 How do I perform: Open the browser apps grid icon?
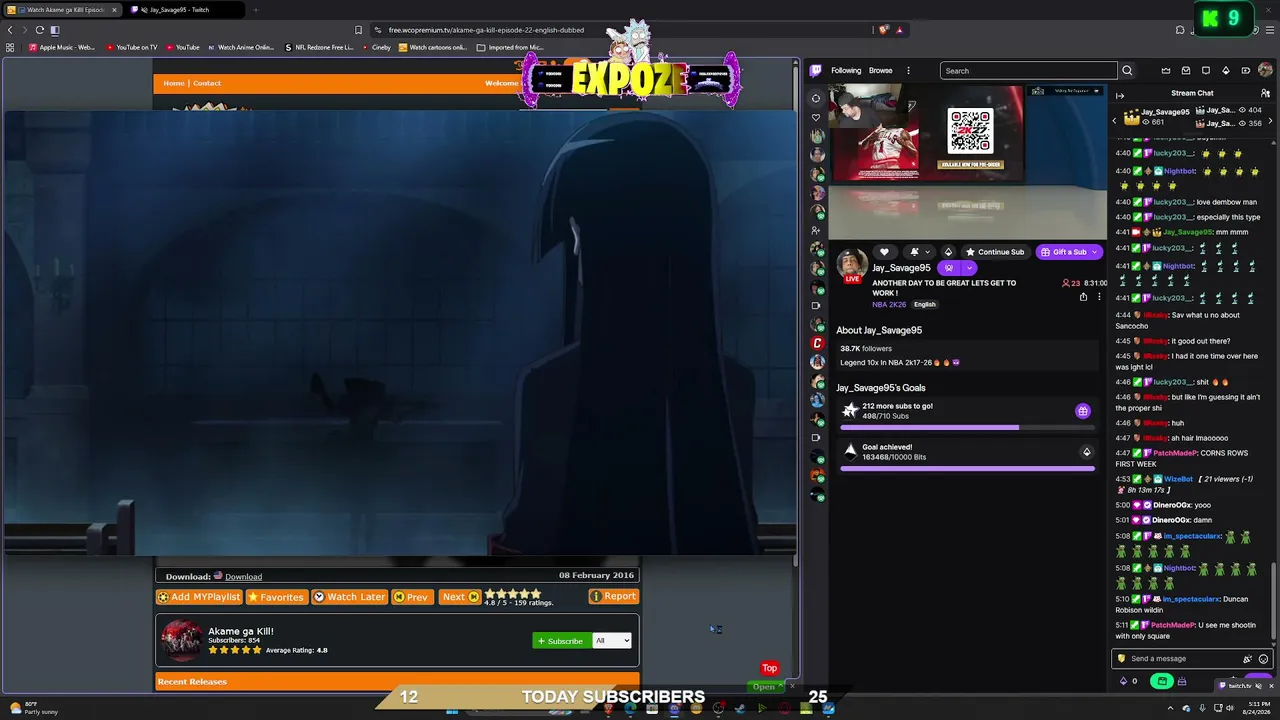10,47
